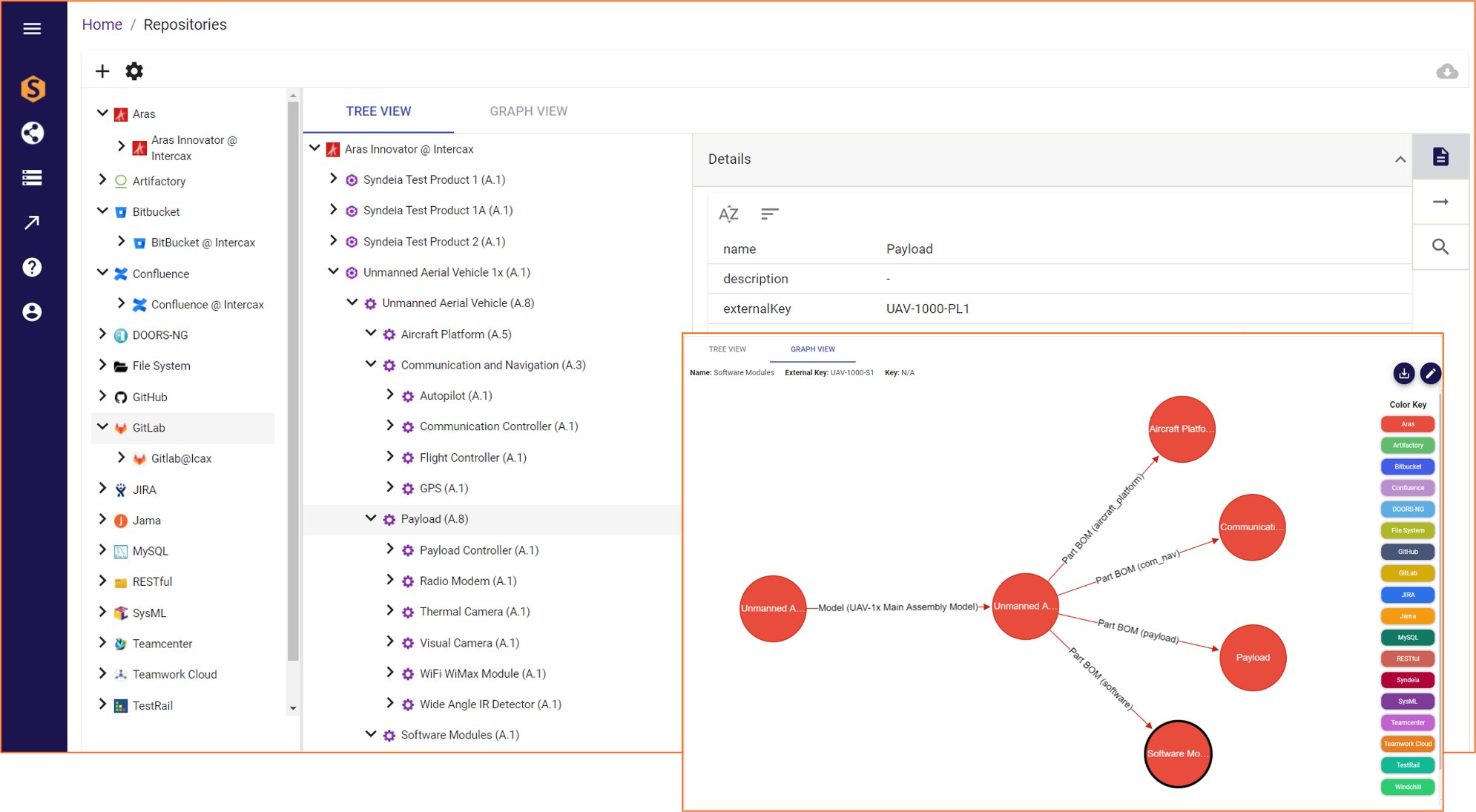Viewport: 1476px width, 812px height.
Task: Click the cloud download icon
Action: (1446, 72)
